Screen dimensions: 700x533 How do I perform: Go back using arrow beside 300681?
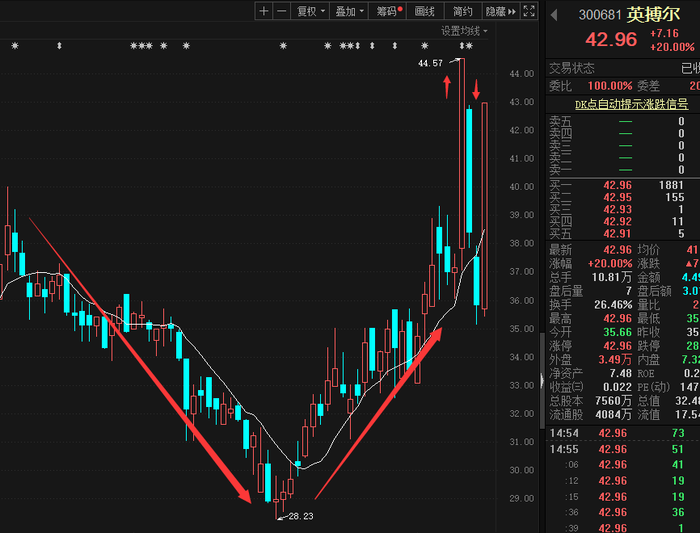tap(554, 15)
